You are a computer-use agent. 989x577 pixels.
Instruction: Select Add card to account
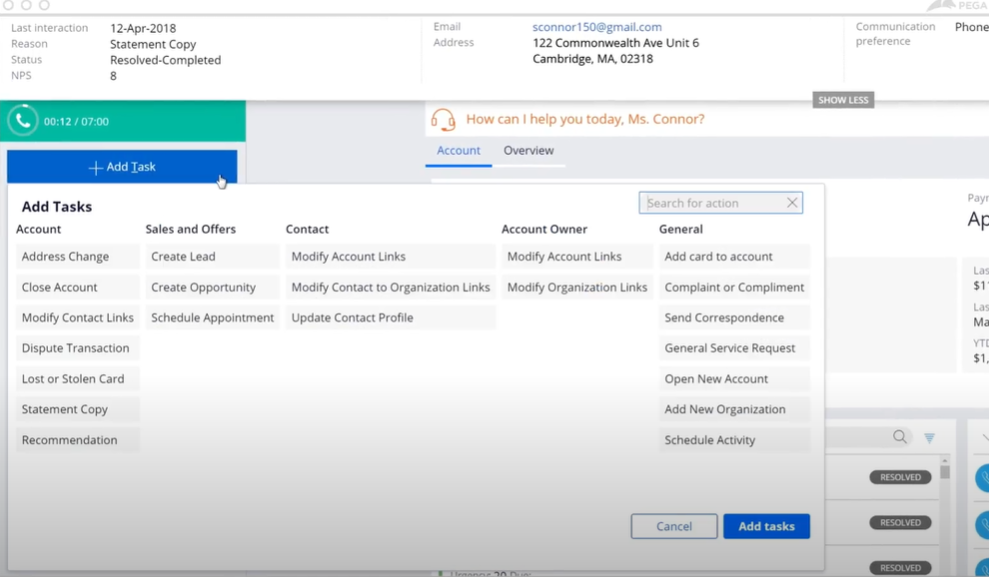click(734, 256)
